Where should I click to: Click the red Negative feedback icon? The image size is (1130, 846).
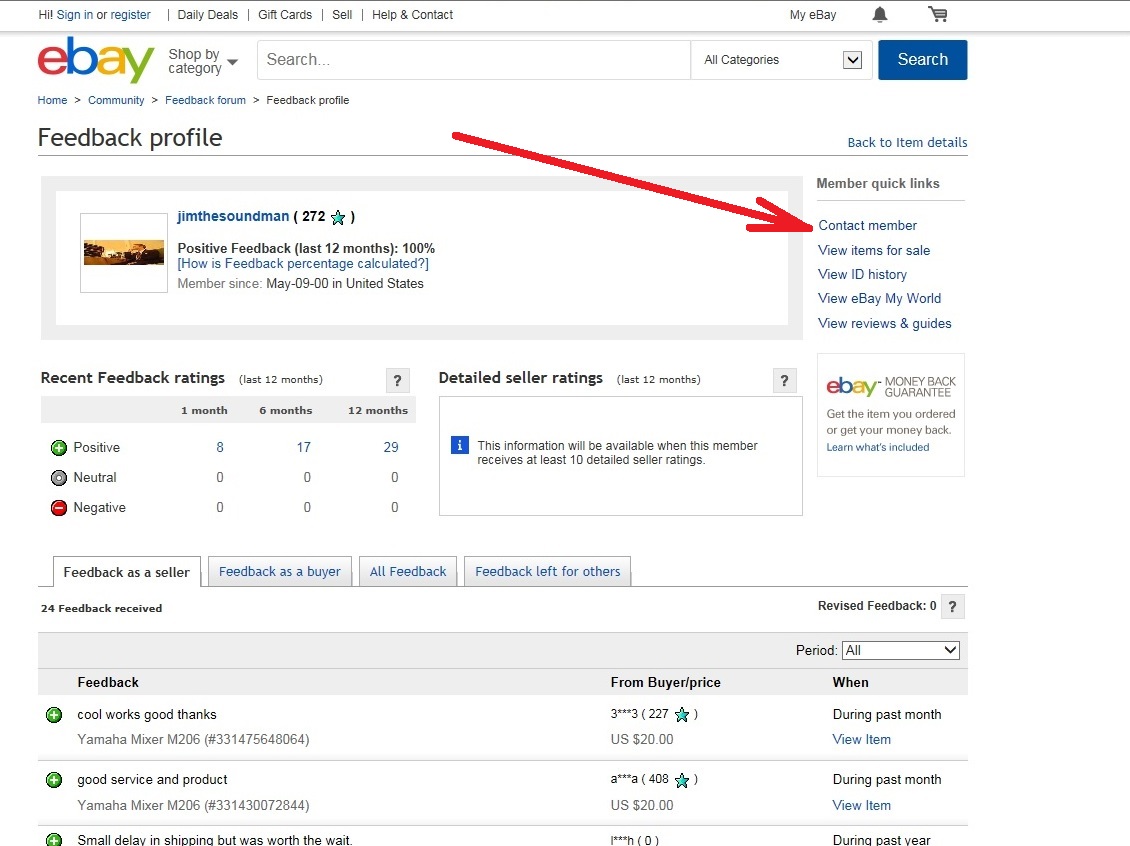click(x=59, y=508)
